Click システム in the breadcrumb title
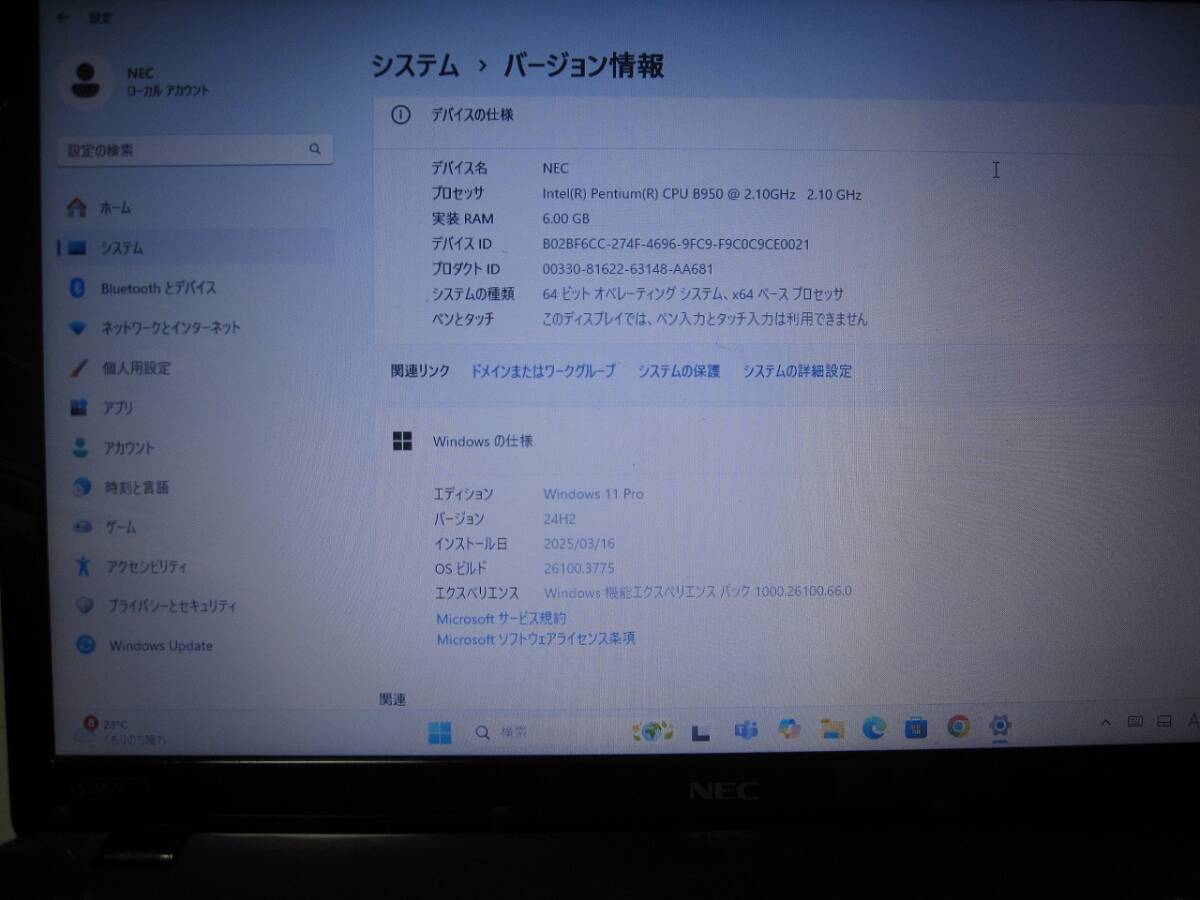1200x900 pixels. (x=415, y=66)
